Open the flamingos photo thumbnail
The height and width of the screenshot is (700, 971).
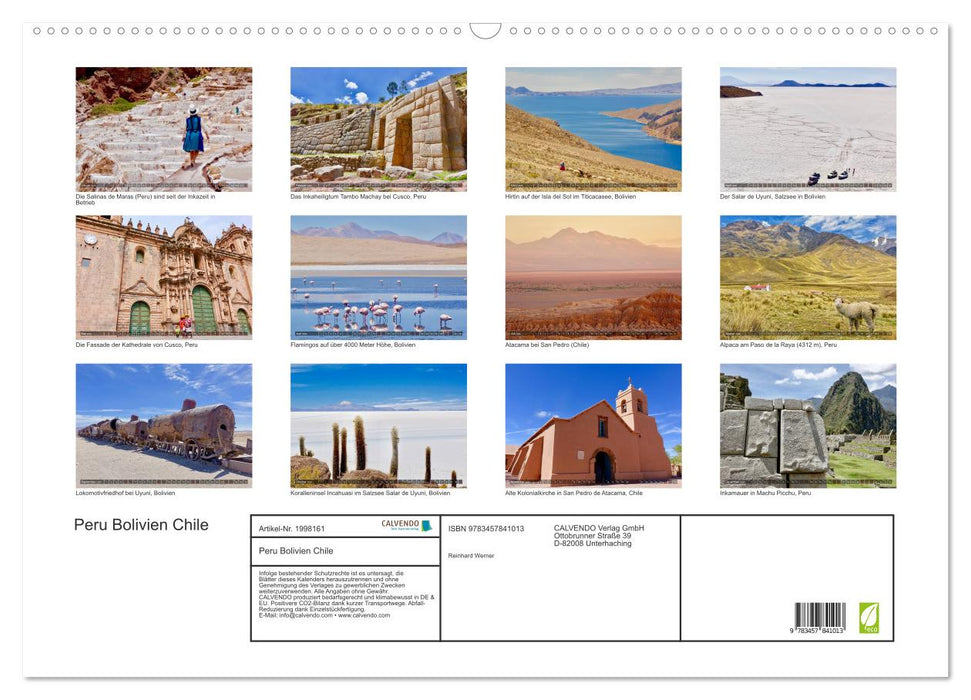pos(378,277)
